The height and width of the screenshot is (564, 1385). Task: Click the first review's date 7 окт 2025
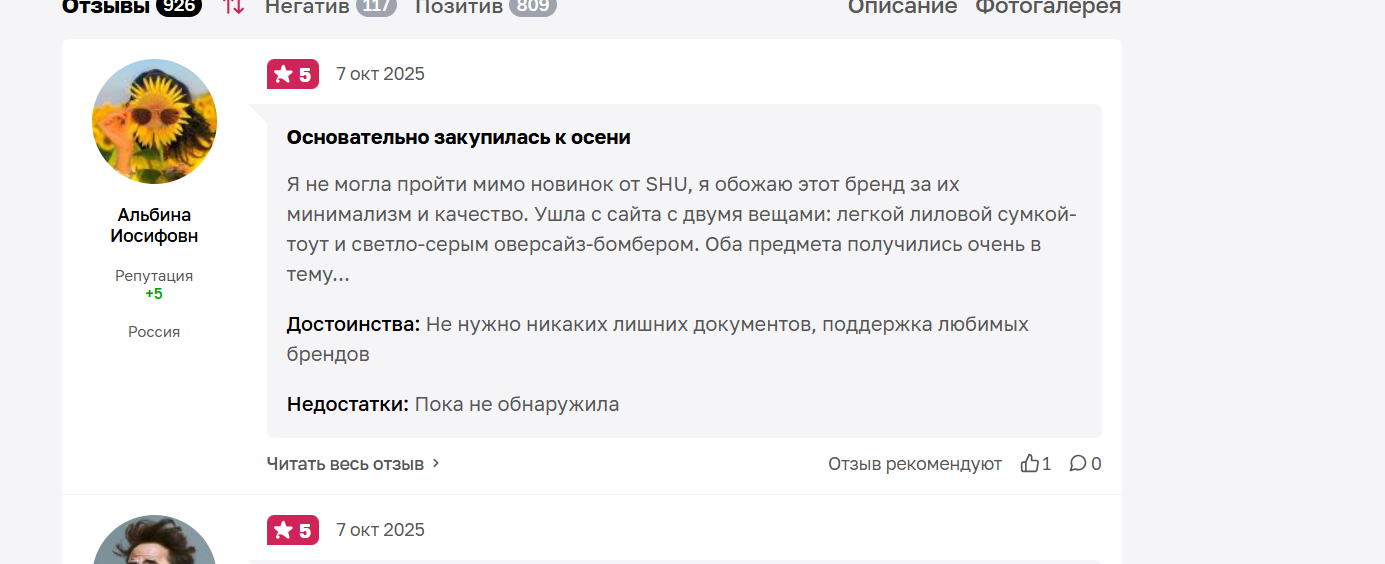[380, 74]
